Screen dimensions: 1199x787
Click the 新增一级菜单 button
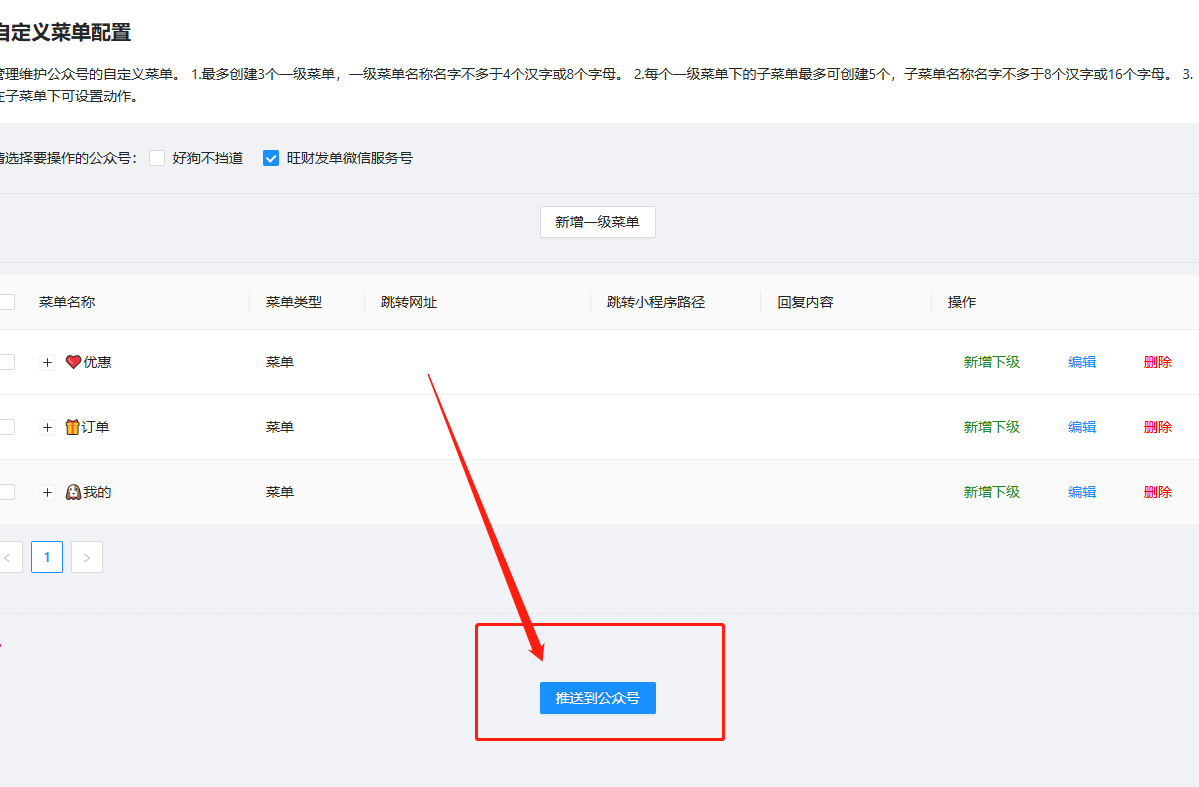point(597,222)
